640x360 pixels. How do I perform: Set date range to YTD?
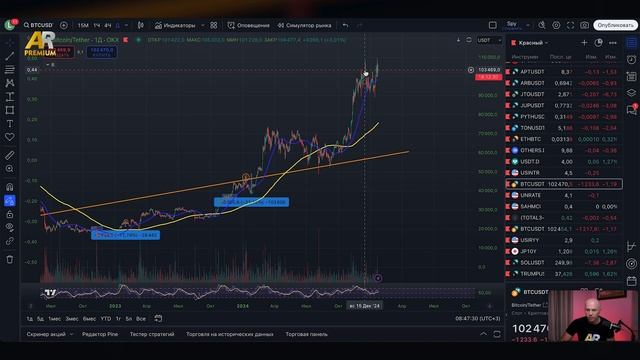(106, 318)
